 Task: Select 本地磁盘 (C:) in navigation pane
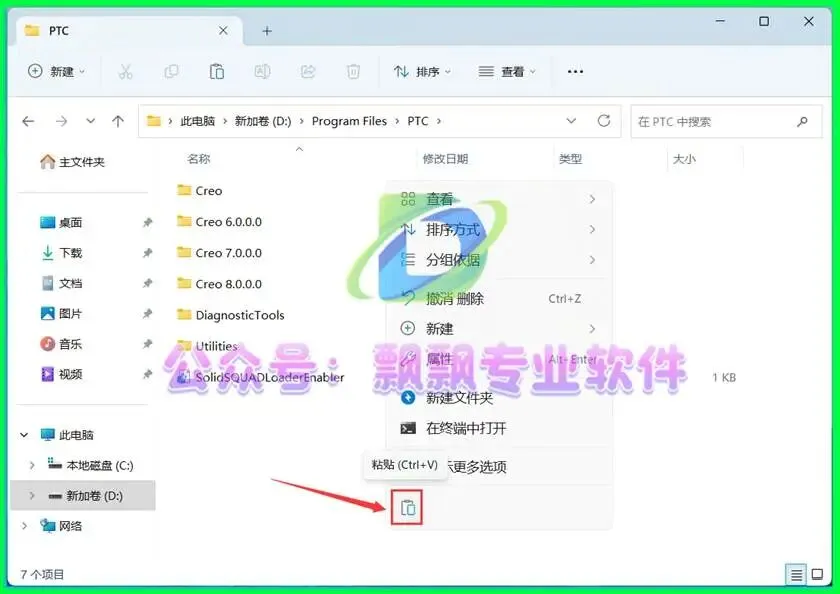point(90,465)
